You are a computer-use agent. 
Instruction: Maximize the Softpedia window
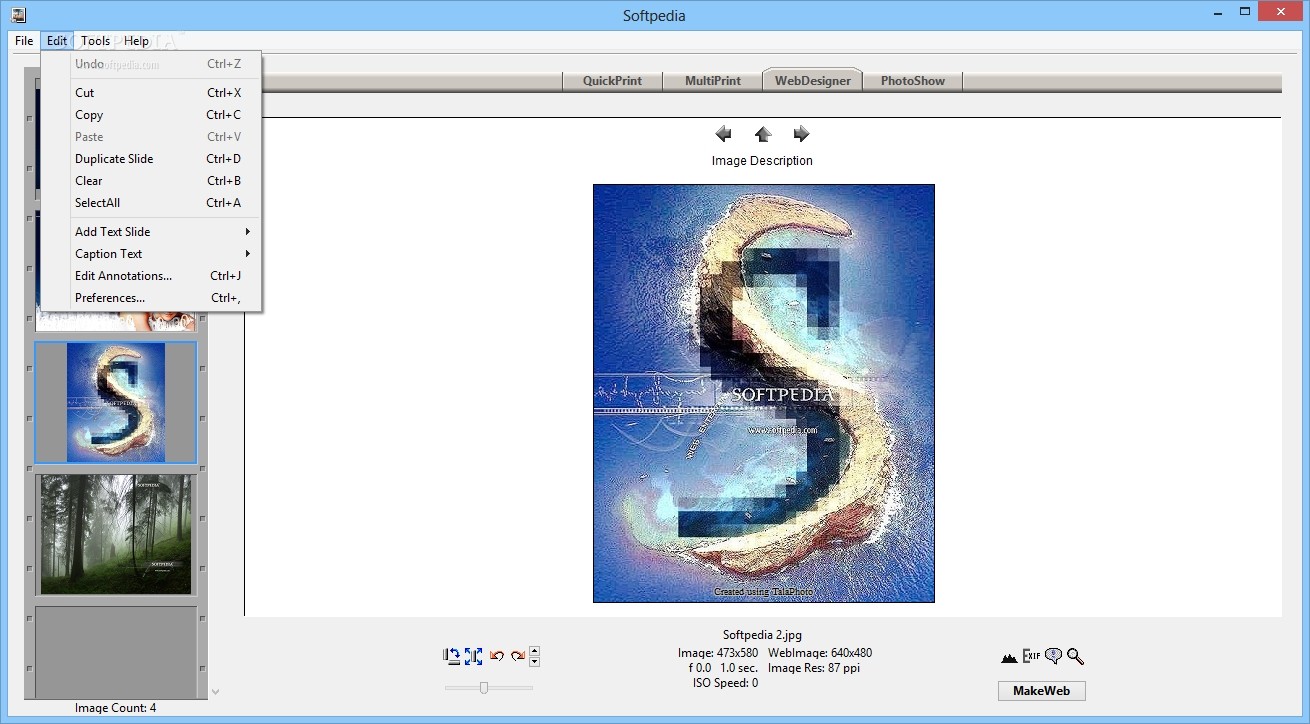point(1246,12)
